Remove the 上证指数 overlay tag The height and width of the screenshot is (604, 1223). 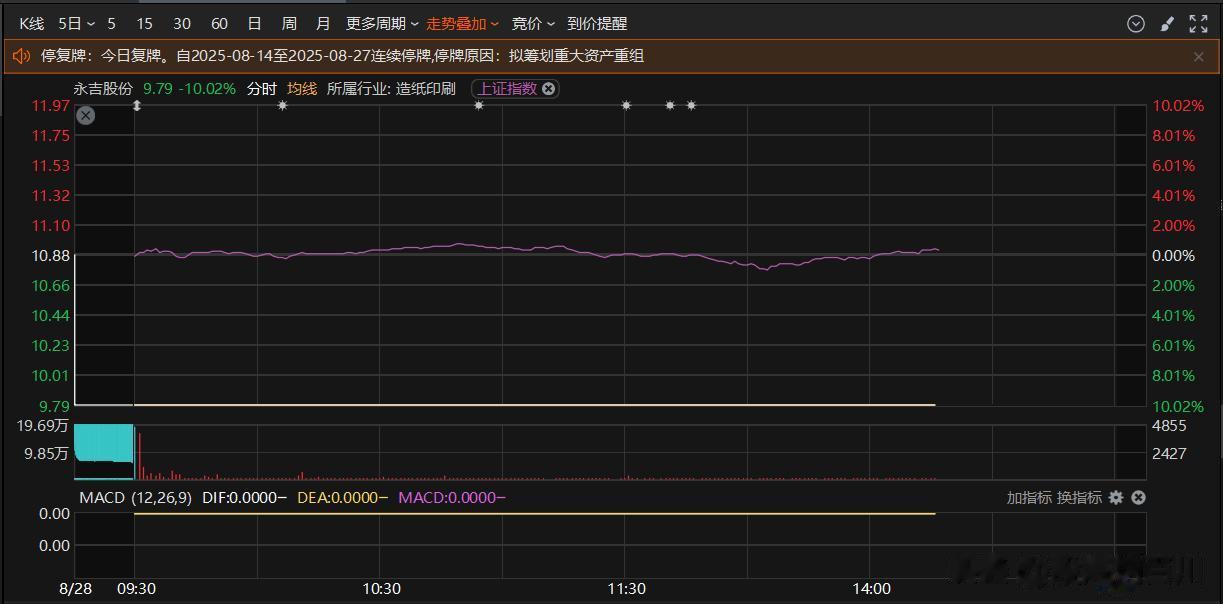pos(549,89)
